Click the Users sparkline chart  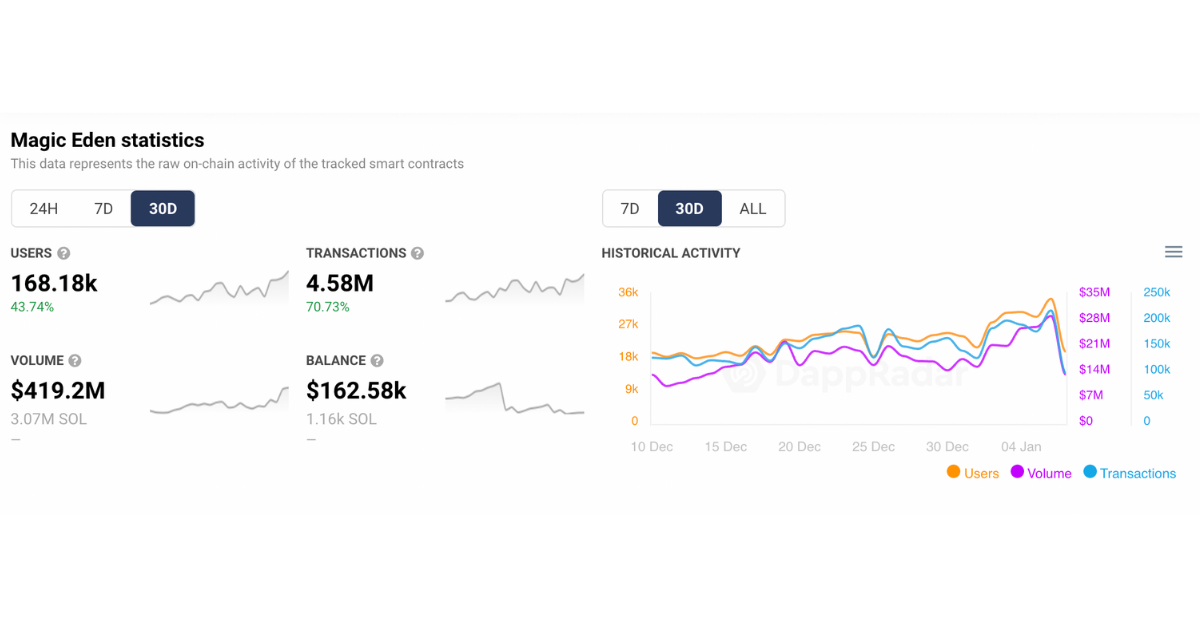click(x=219, y=288)
